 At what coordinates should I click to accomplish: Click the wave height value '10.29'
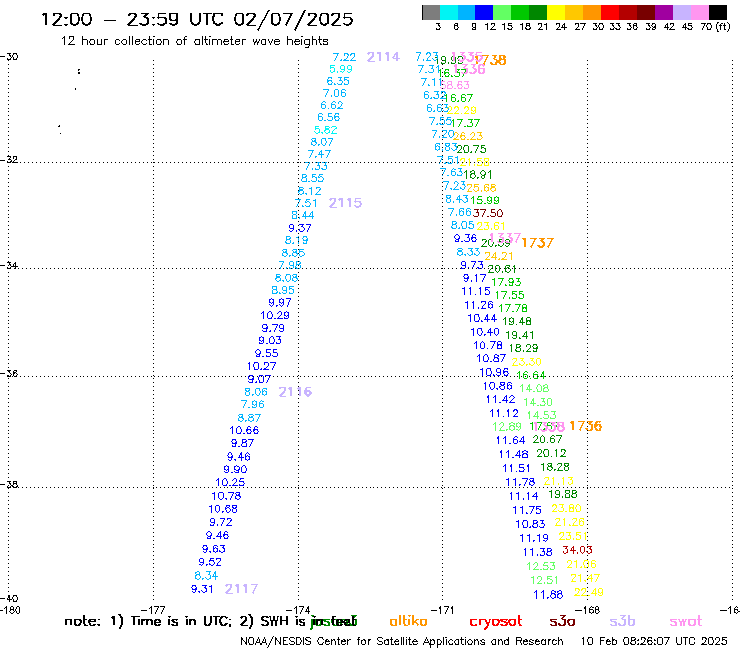pos(275,315)
